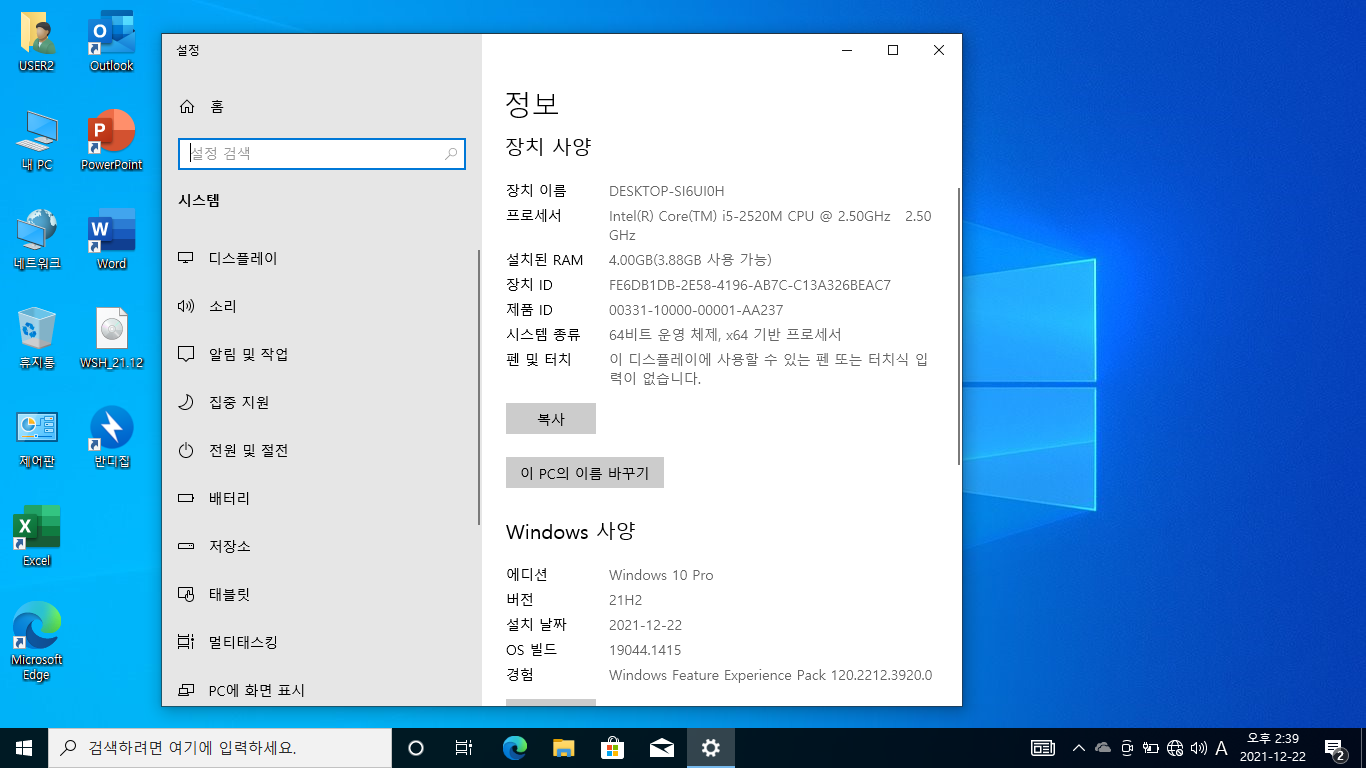1366x768 pixels.
Task: Click the edition value Windows 10 Pro
Action: click(x=661, y=575)
